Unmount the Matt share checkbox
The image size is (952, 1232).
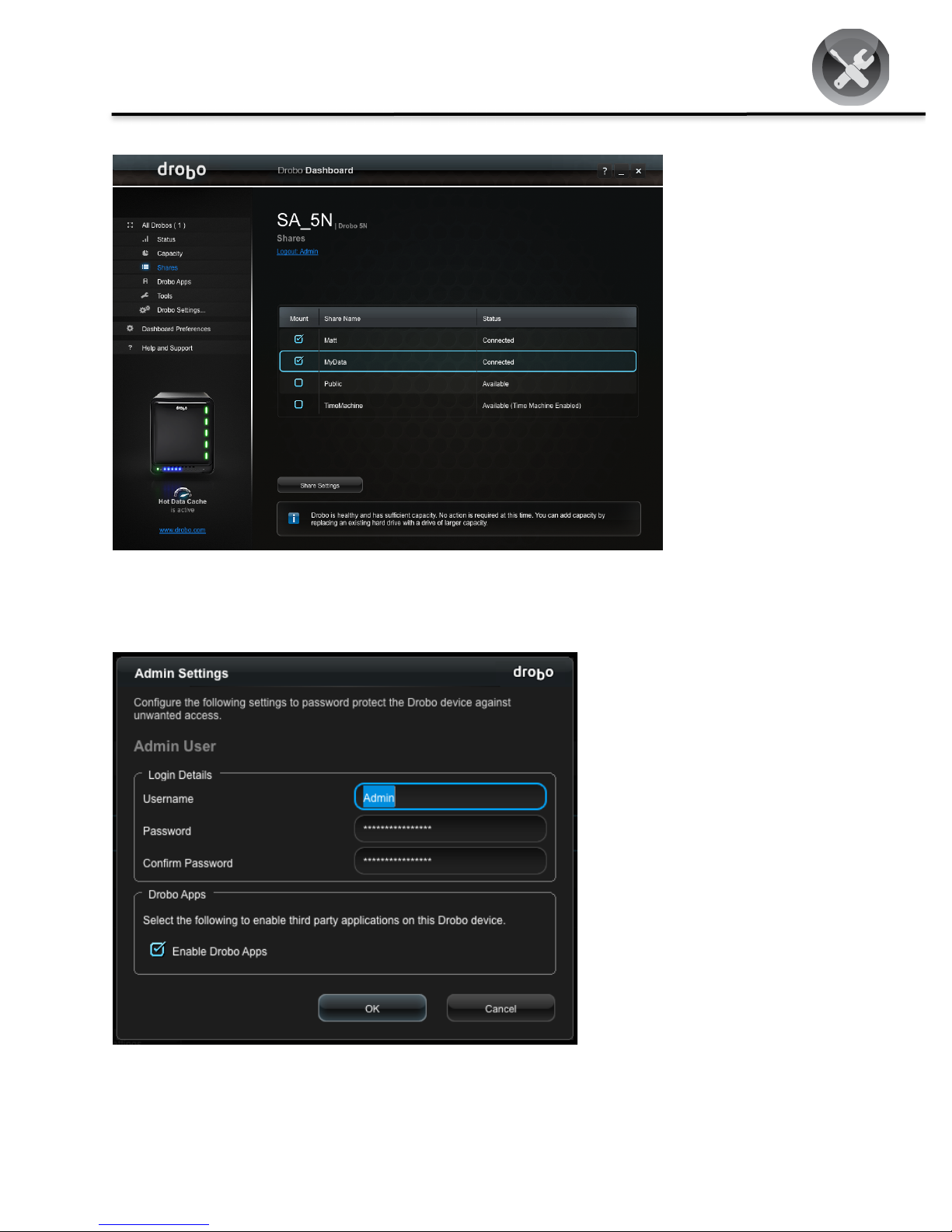point(298,340)
